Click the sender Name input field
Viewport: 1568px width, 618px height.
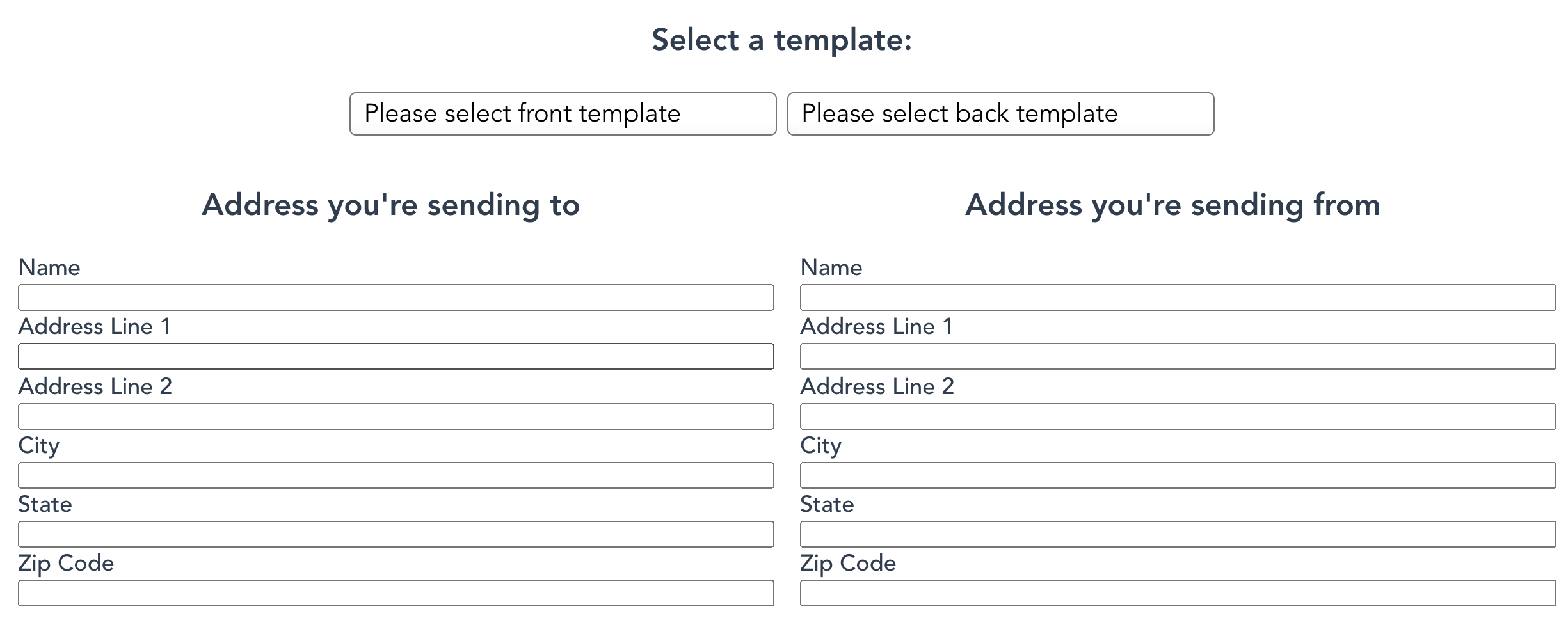pyautogui.click(x=1178, y=297)
